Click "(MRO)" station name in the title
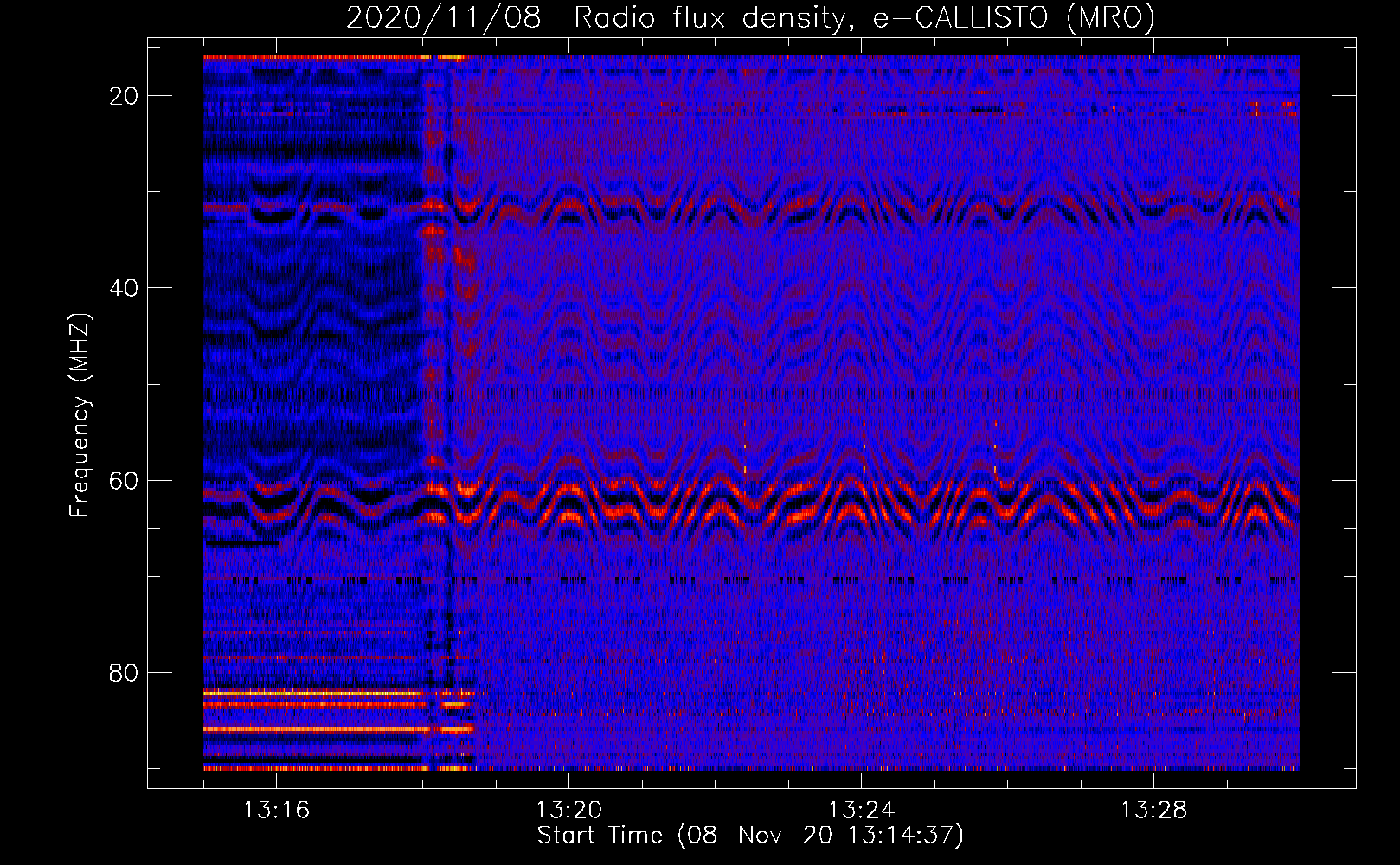 pyautogui.click(x=1110, y=18)
